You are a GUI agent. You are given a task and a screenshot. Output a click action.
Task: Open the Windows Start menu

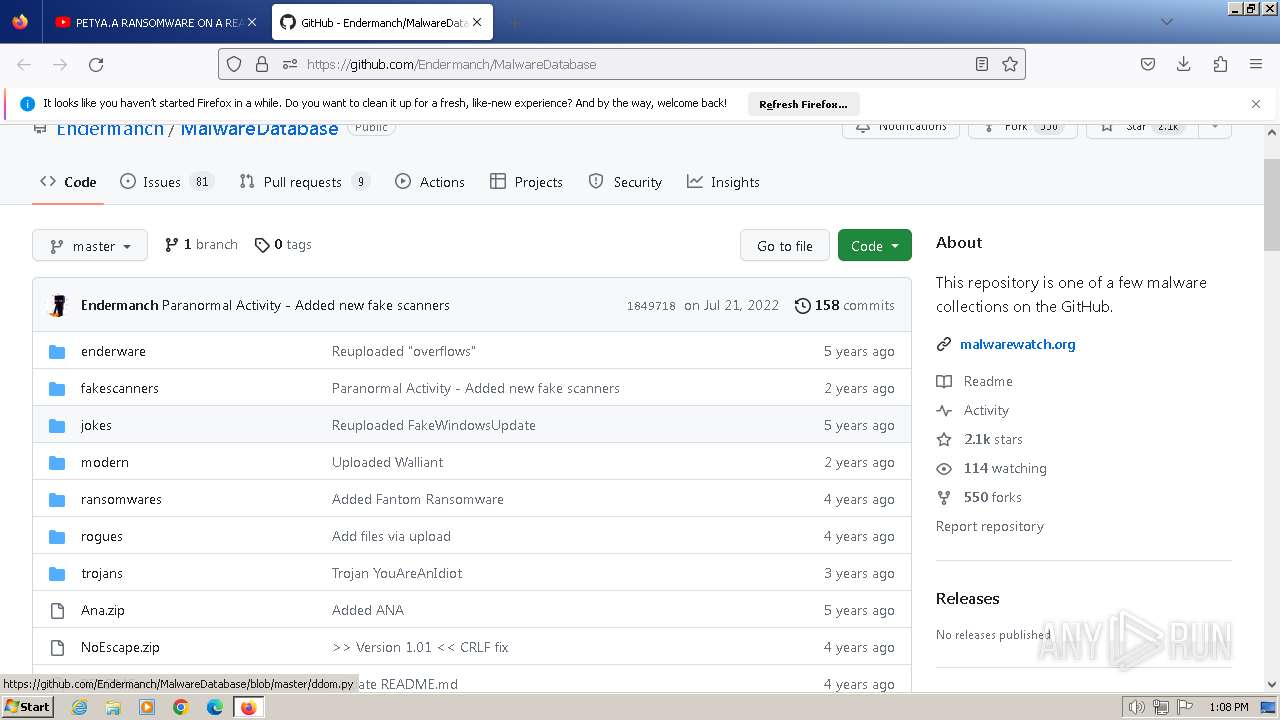[x=28, y=706]
